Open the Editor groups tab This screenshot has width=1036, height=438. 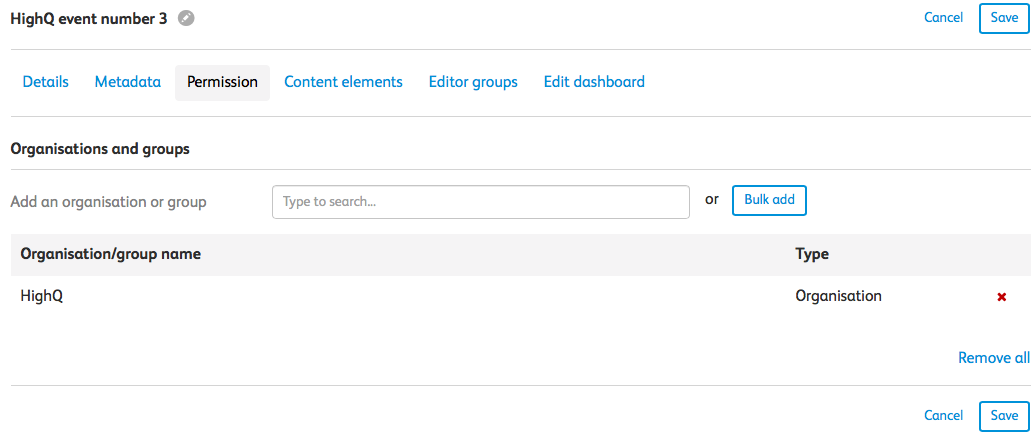(473, 82)
